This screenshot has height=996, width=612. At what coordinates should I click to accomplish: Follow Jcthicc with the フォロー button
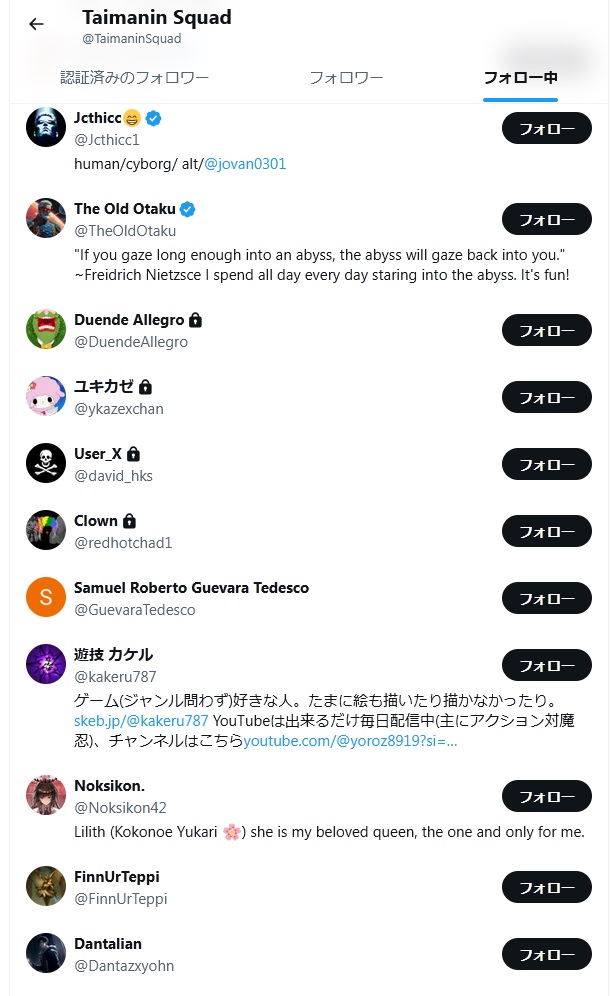(x=546, y=129)
